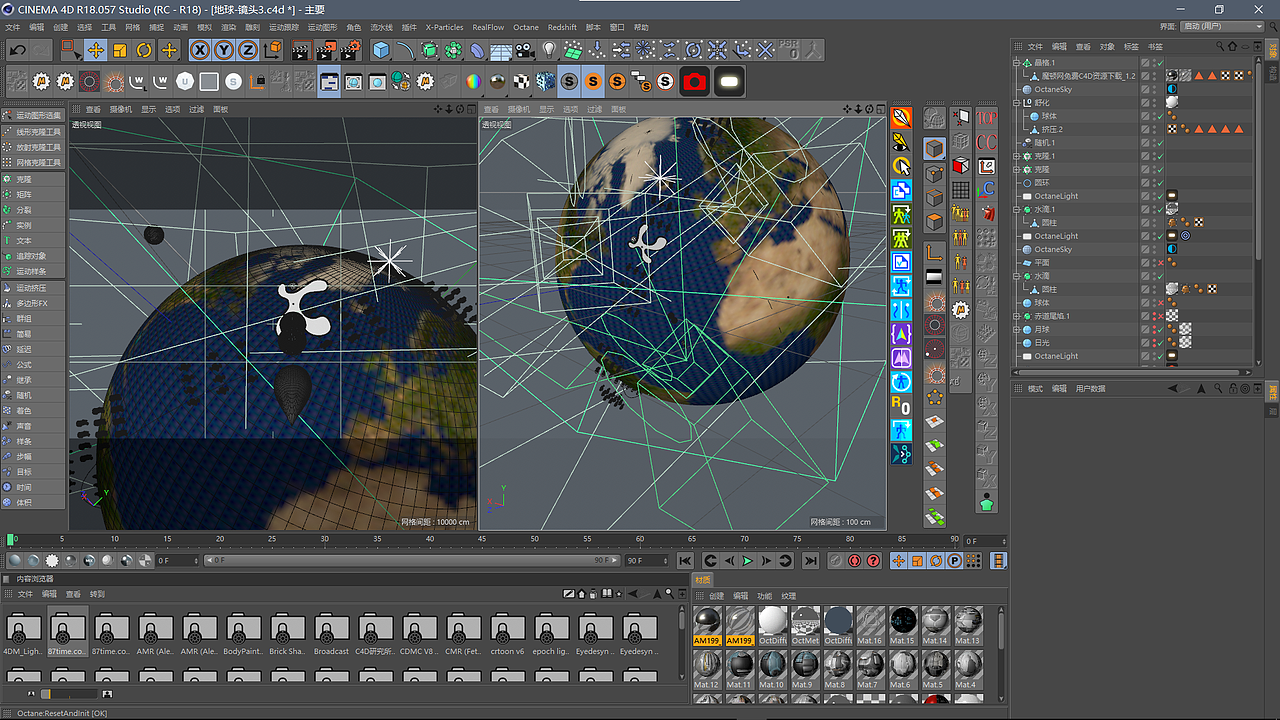
Task: Select the Rotate tool
Action: click(144, 50)
